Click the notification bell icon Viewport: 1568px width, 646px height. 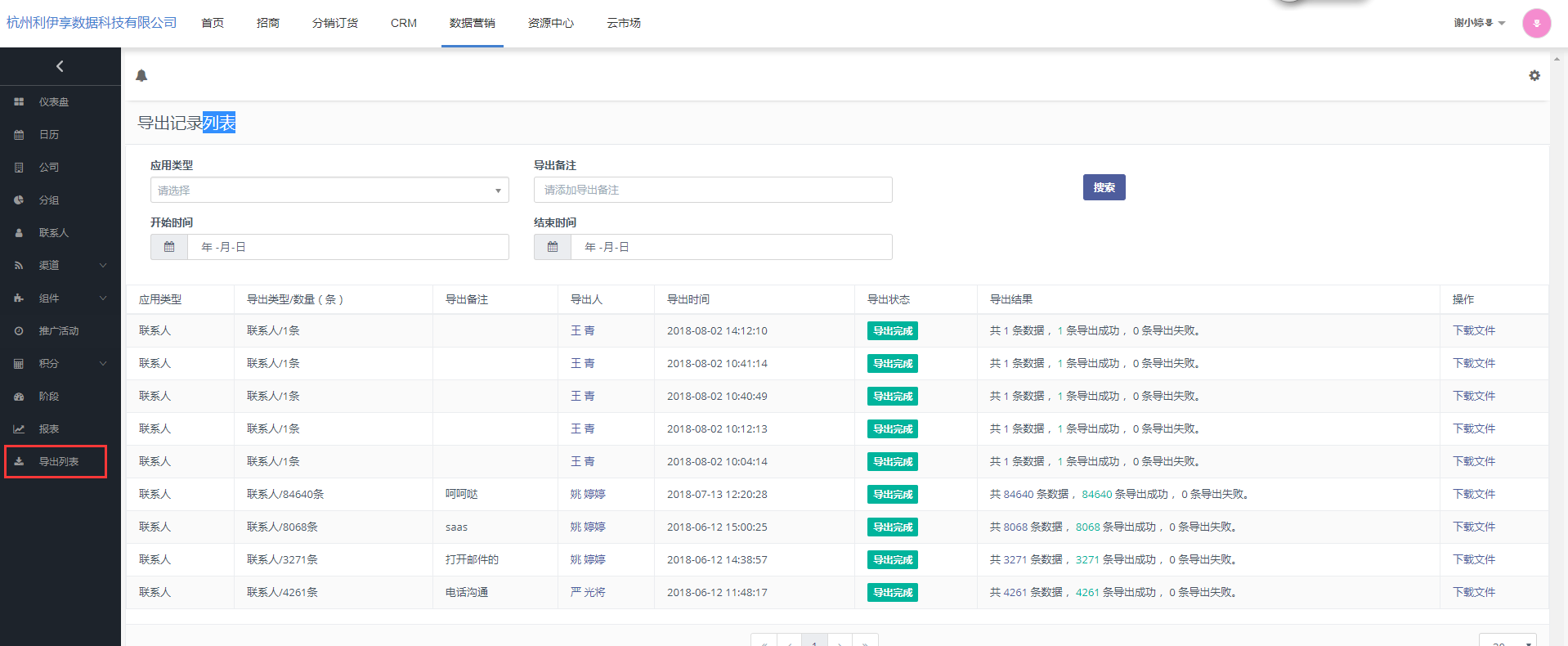141,76
